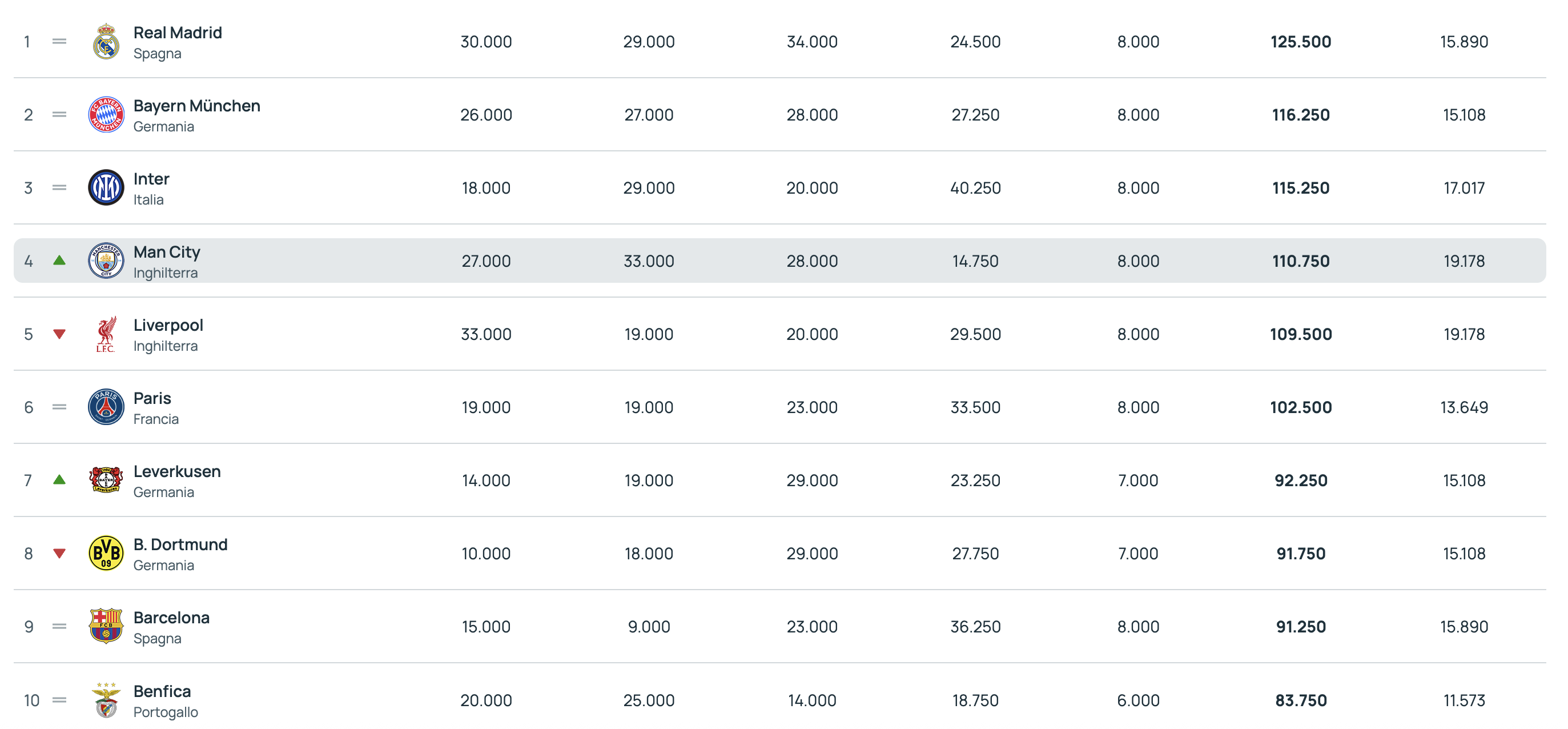The height and width of the screenshot is (729, 1568).
Task: Click Liverpool's red down arrow
Action: 59,334
